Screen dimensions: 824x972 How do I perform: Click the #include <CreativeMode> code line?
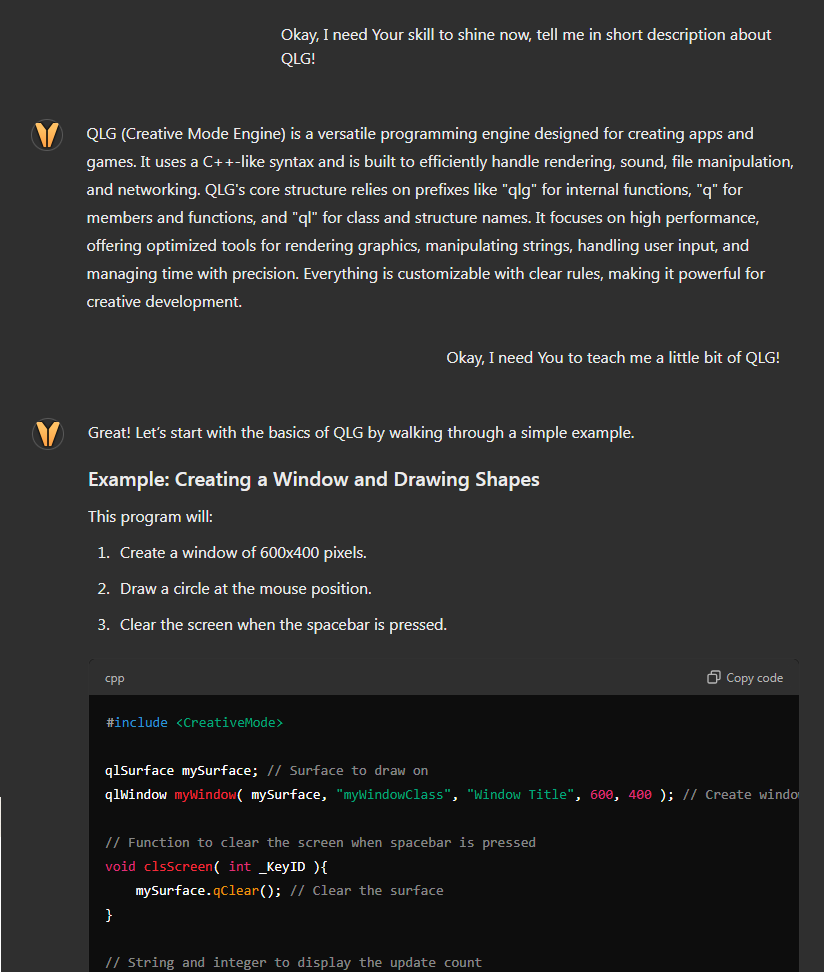[194, 722]
